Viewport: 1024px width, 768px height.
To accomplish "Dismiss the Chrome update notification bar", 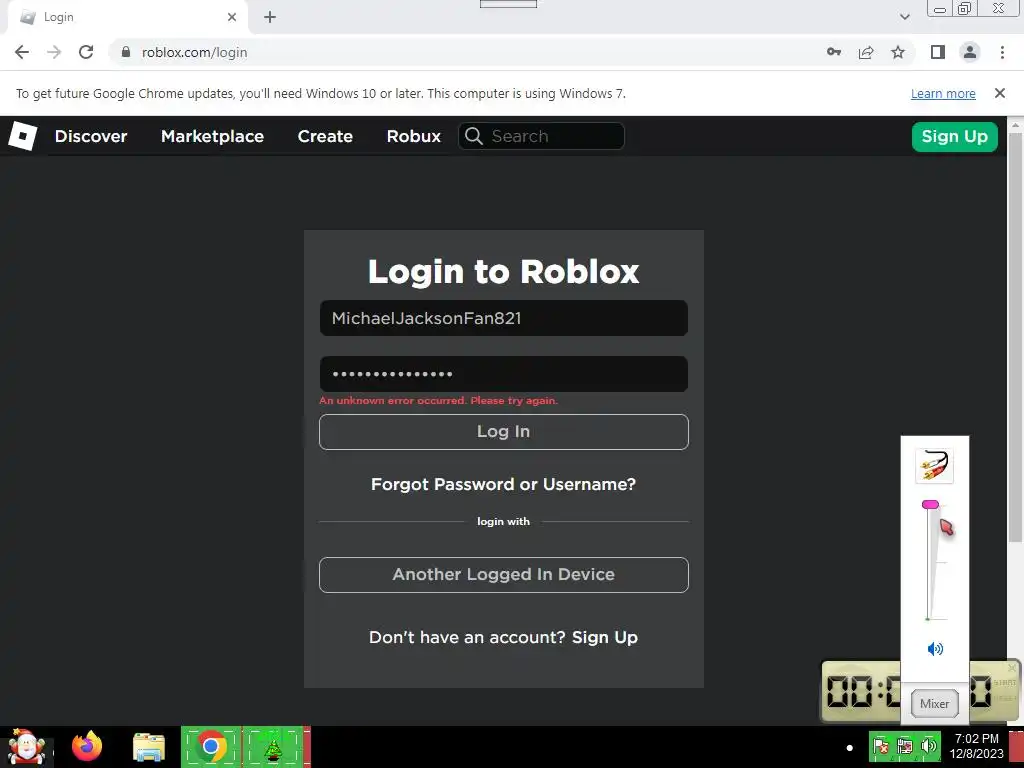I will point(999,93).
